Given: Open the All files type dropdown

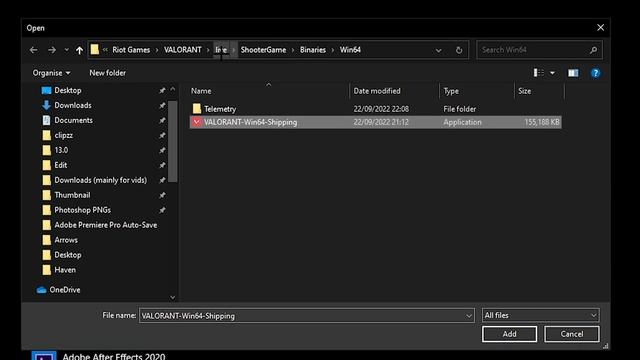Looking at the screenshot, I should (540, 315).
